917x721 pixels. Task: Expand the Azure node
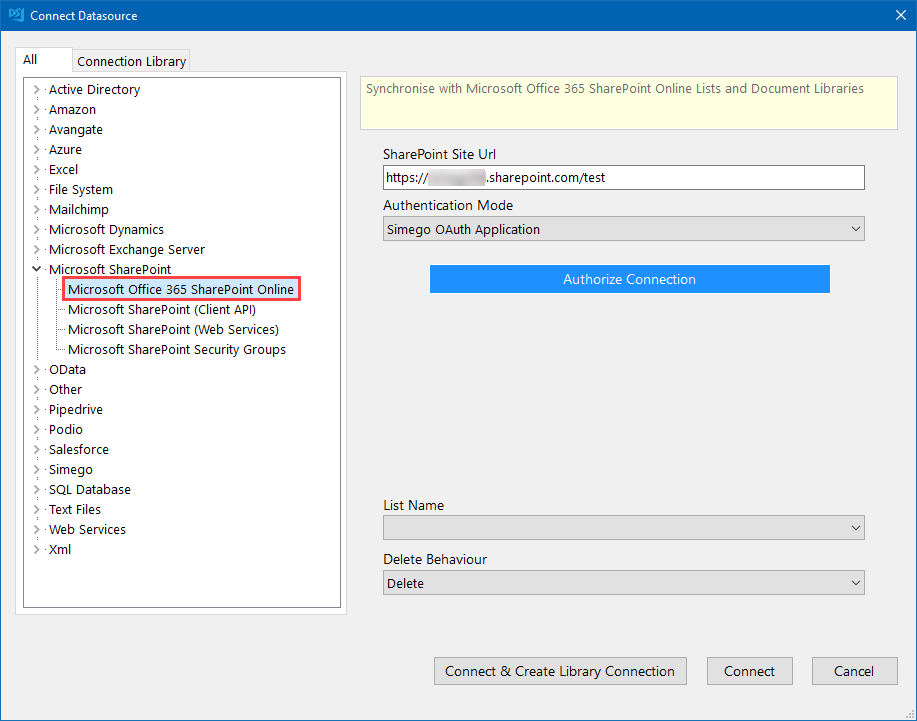tap(36, 150)
